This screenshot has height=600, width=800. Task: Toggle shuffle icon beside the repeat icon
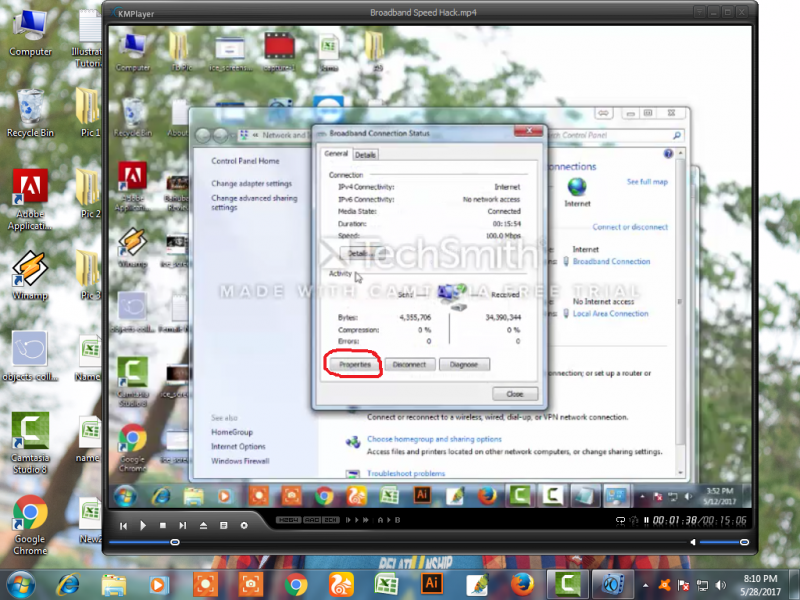634,521
